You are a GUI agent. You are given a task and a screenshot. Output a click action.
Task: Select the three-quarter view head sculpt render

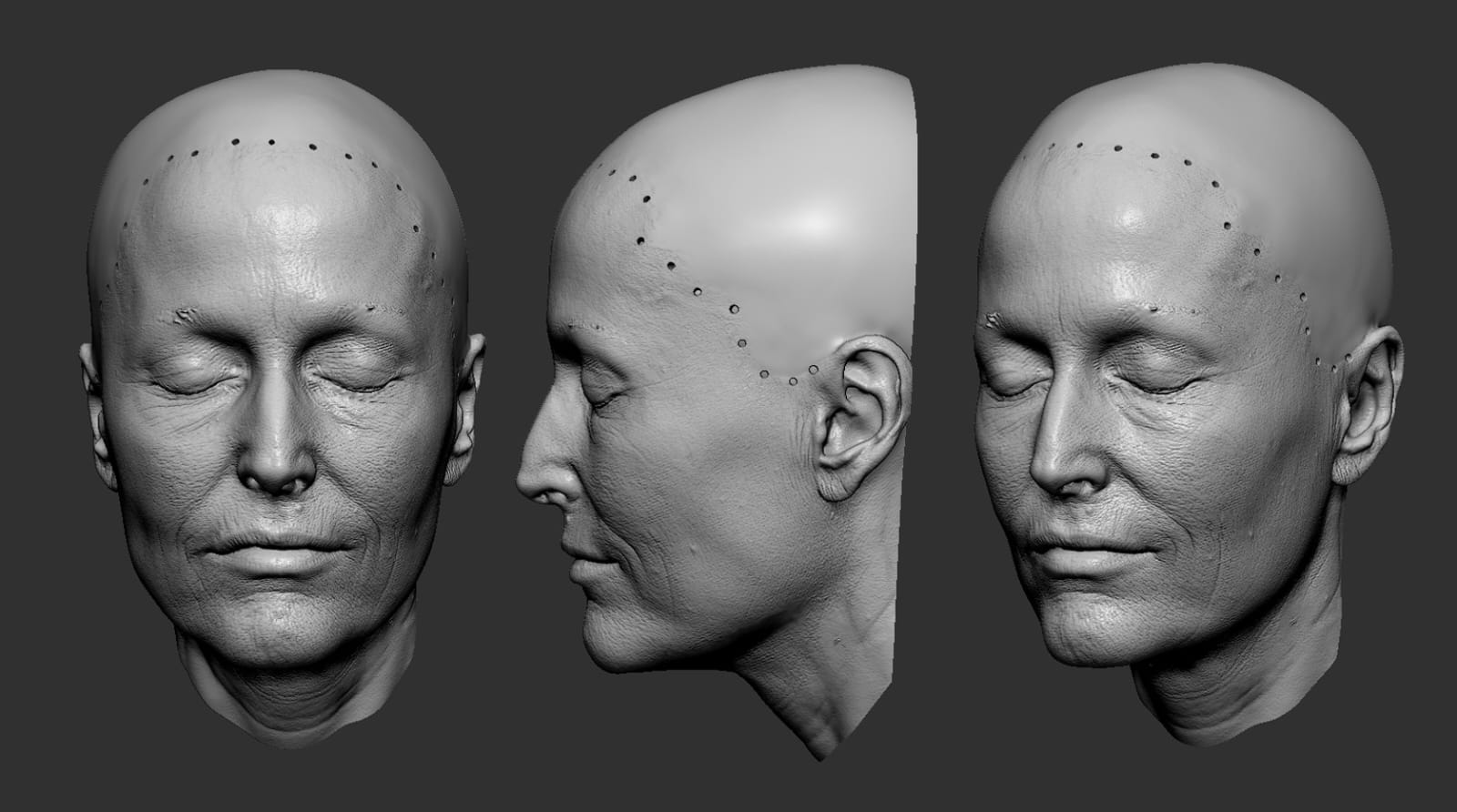(x=1188, y=404)
